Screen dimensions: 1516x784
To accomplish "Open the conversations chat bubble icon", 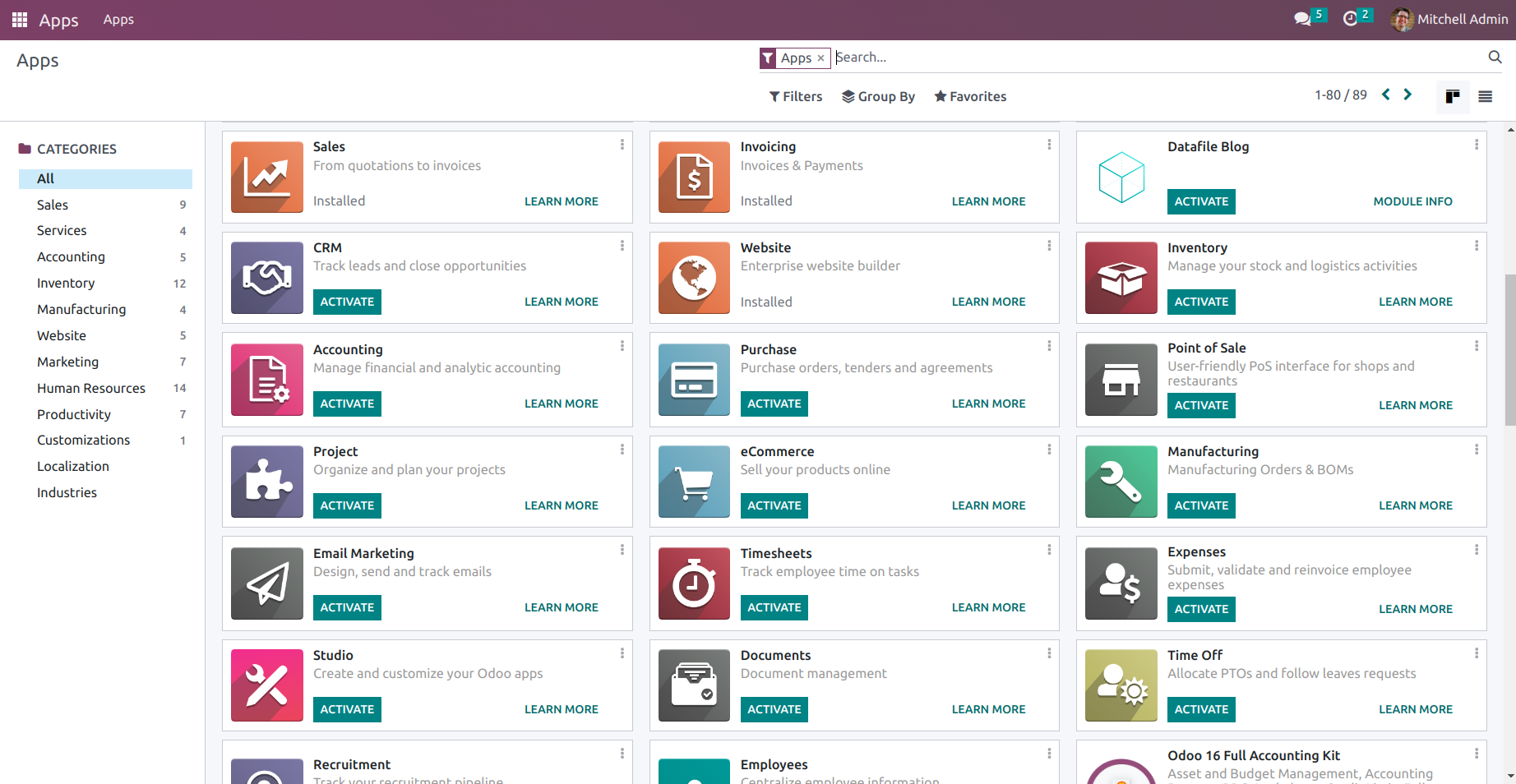I will 1302,19.
